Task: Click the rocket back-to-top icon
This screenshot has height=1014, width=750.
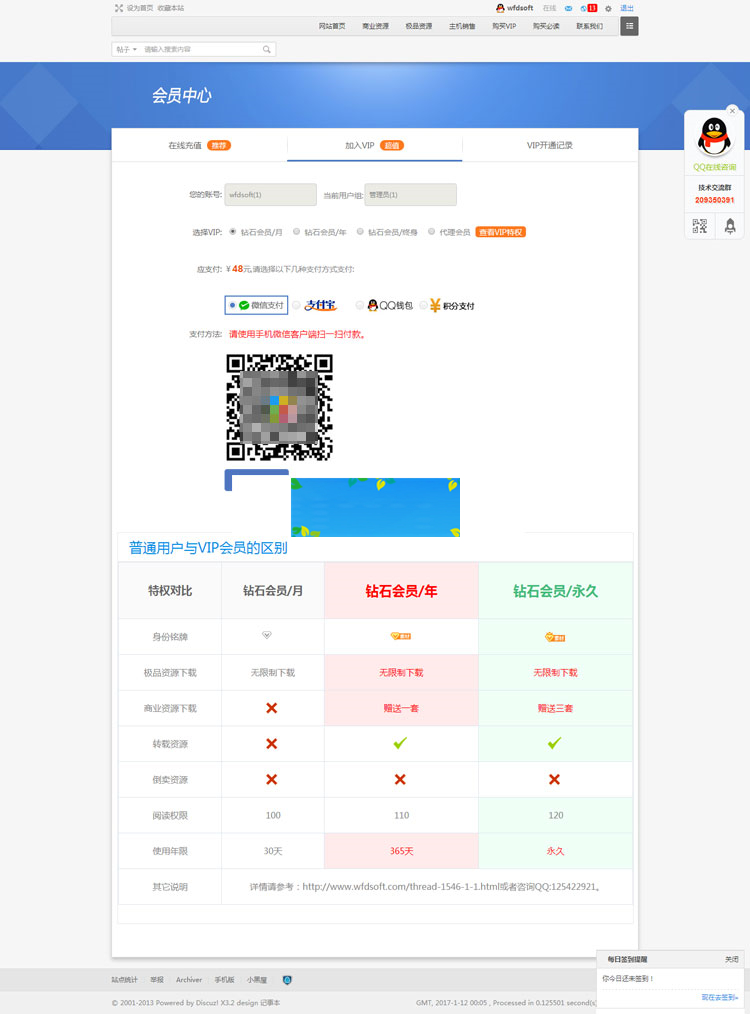Action: [x=729, y=226]
